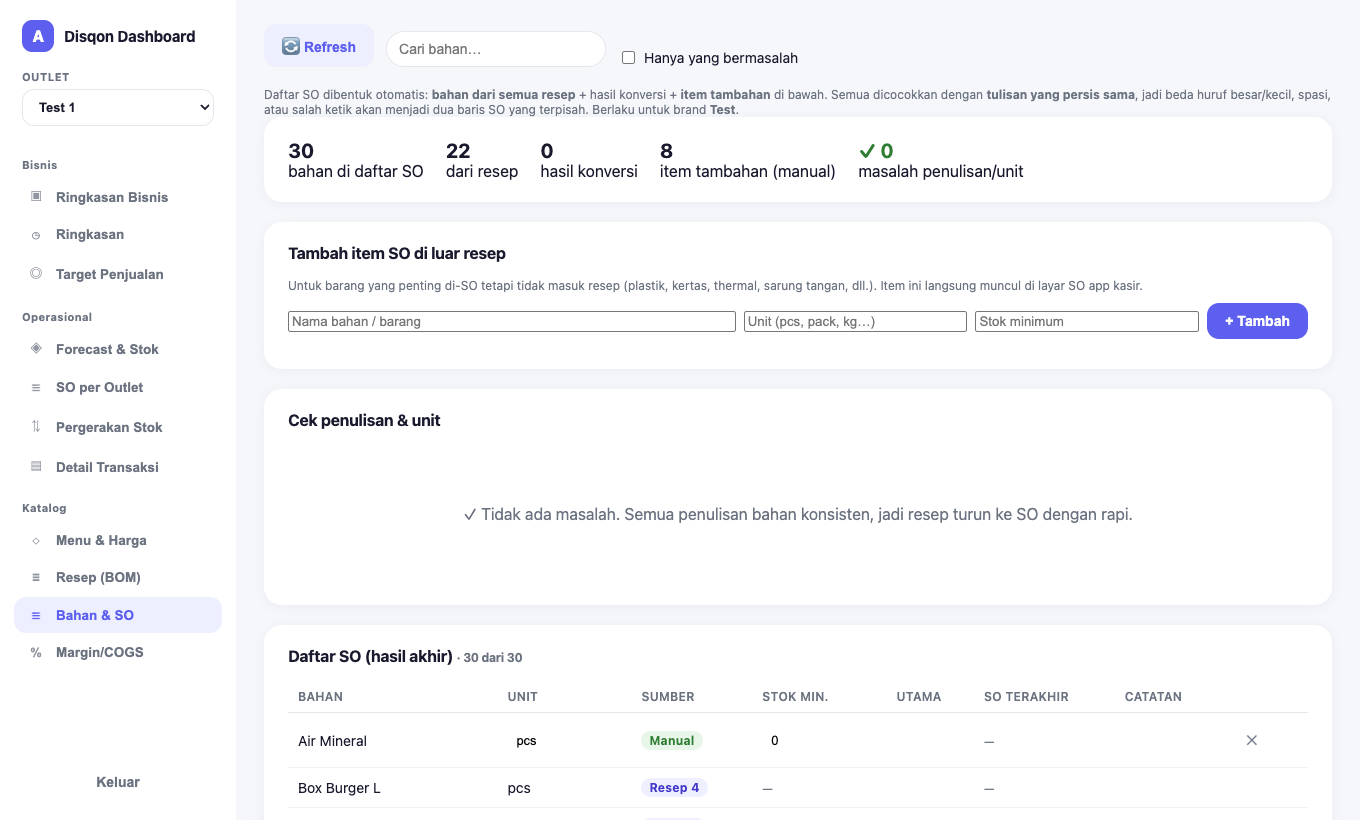The height and width of the screenshot is (820, 1360).
Task: Click the Target Penjualan circle icon
Action: [x=36, y=273]
